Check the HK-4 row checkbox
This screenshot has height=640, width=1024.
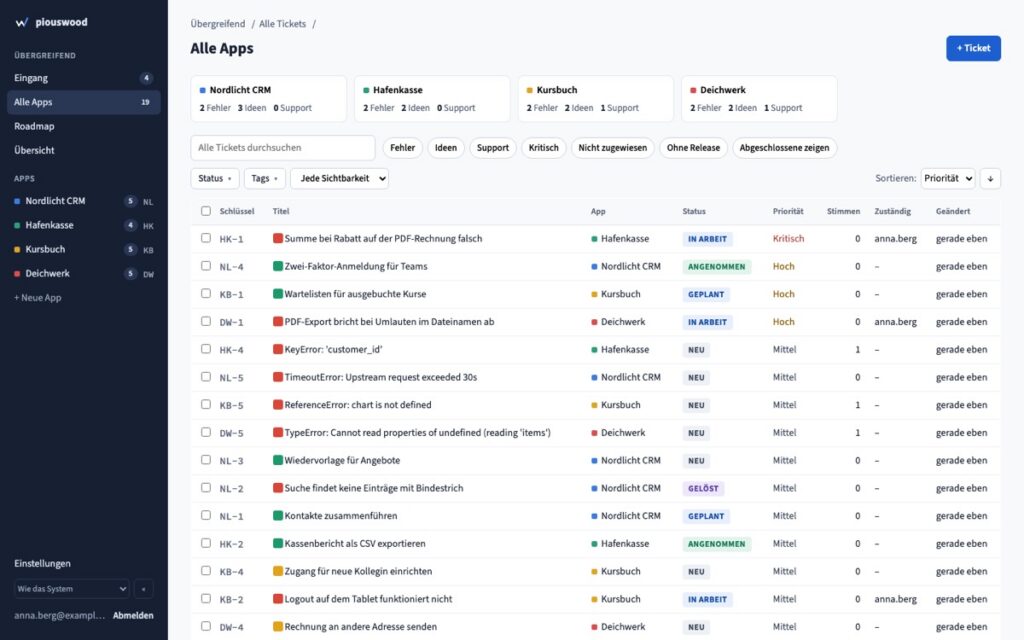[206, 349]
